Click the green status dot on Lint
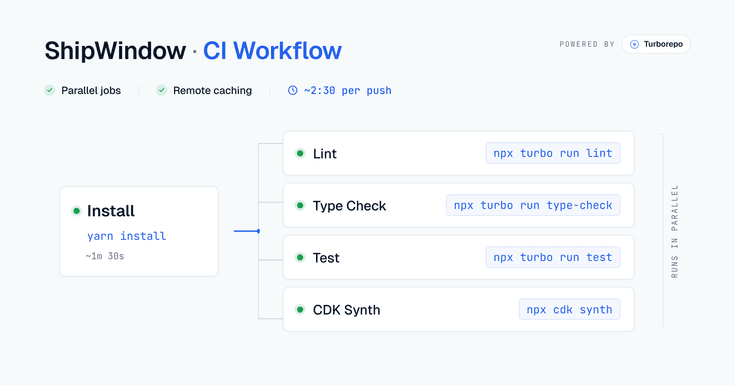Viewport: 735px width, 385px height. click(300, 153)
